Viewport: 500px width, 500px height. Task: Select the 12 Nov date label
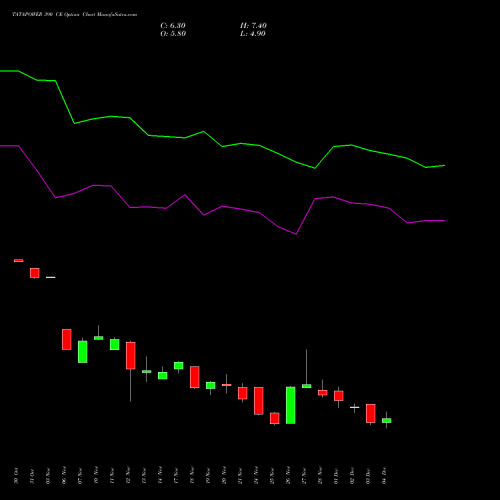coord(128,476)
